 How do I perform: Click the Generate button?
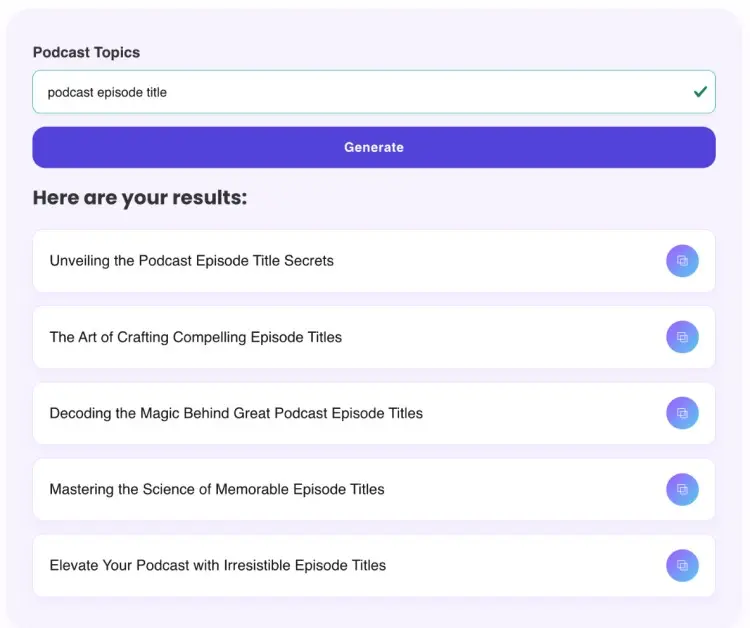pos(374,147)
